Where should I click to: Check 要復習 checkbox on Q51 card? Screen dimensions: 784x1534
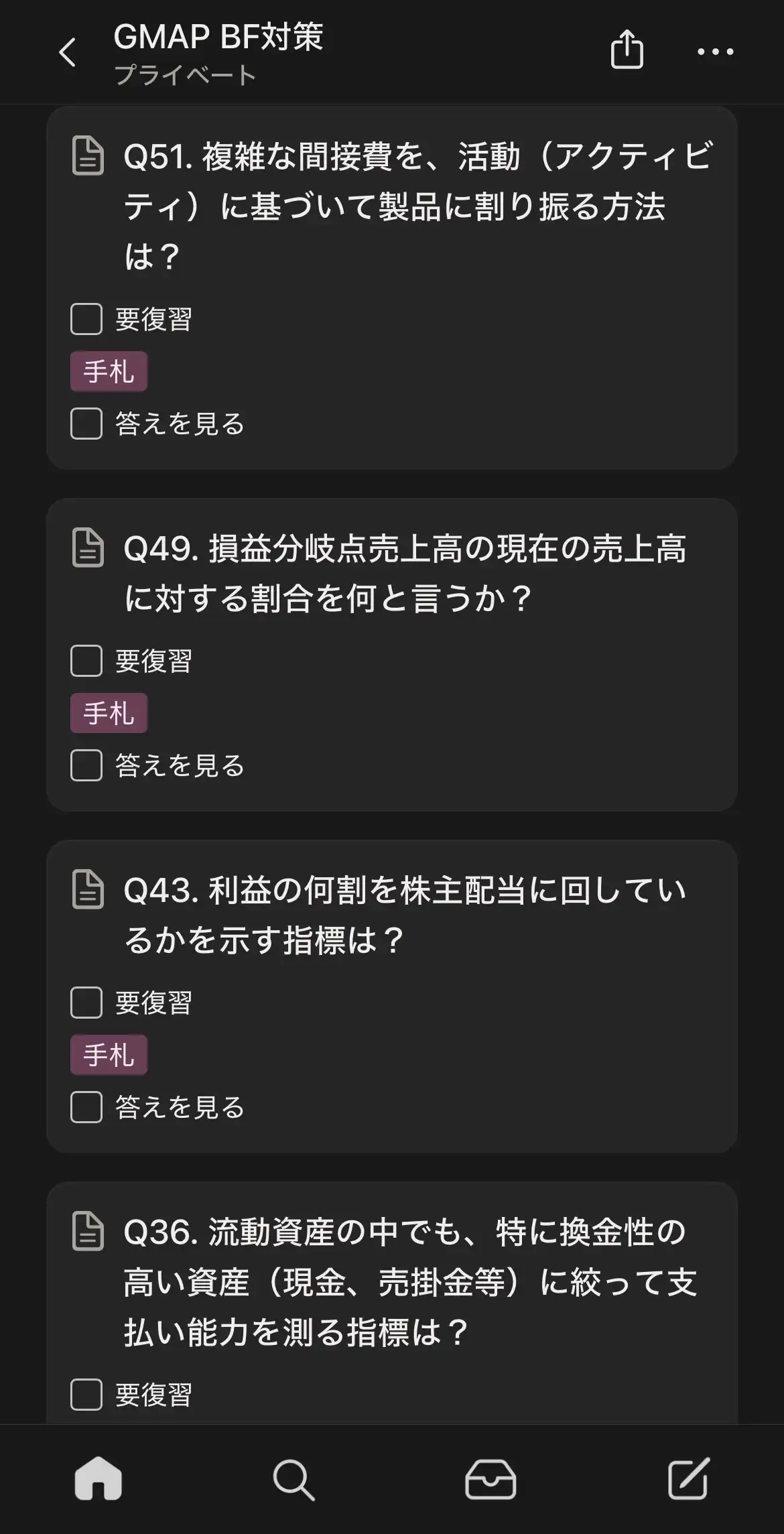[x=86, y=319]
